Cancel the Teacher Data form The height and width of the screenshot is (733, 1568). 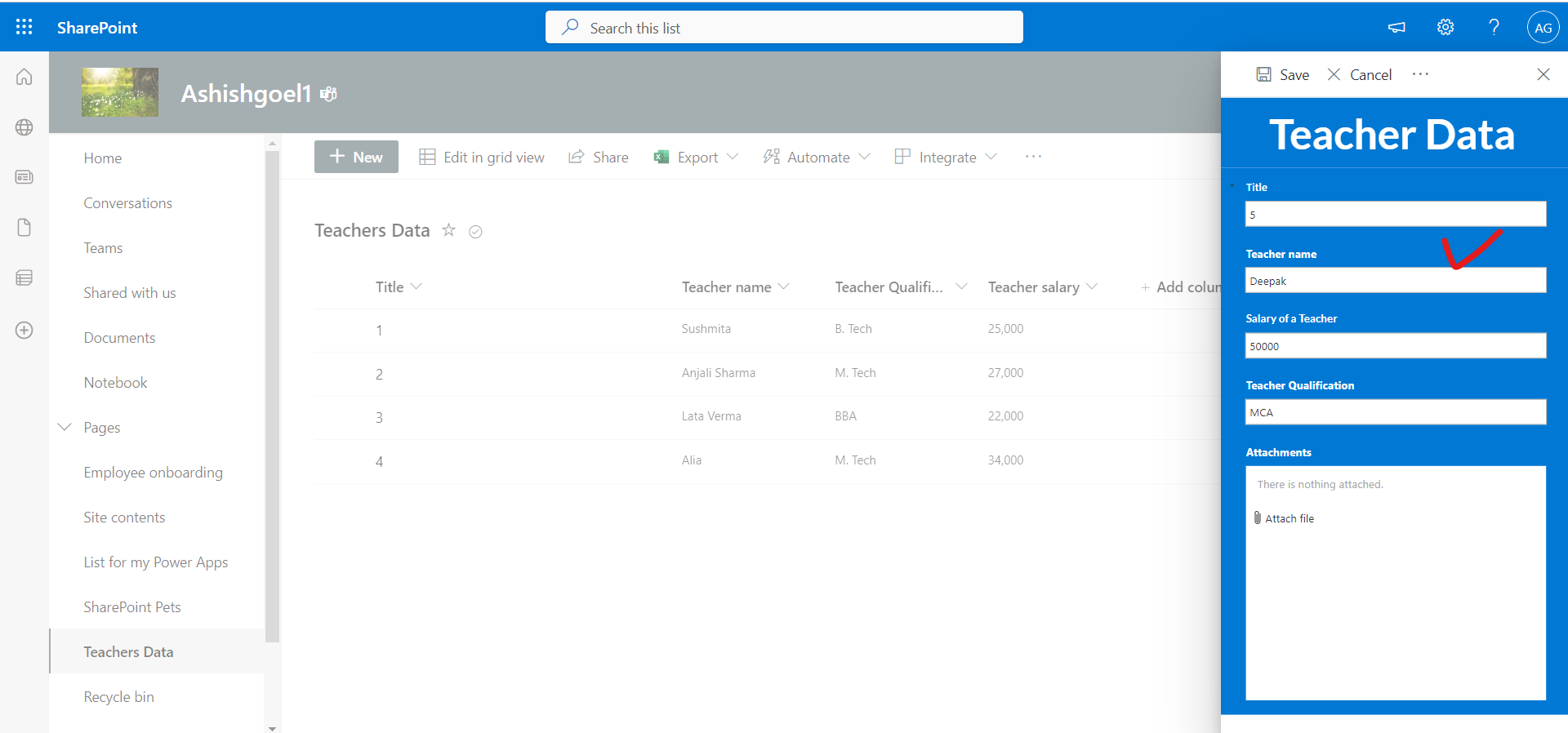[x=1360, y=74]
